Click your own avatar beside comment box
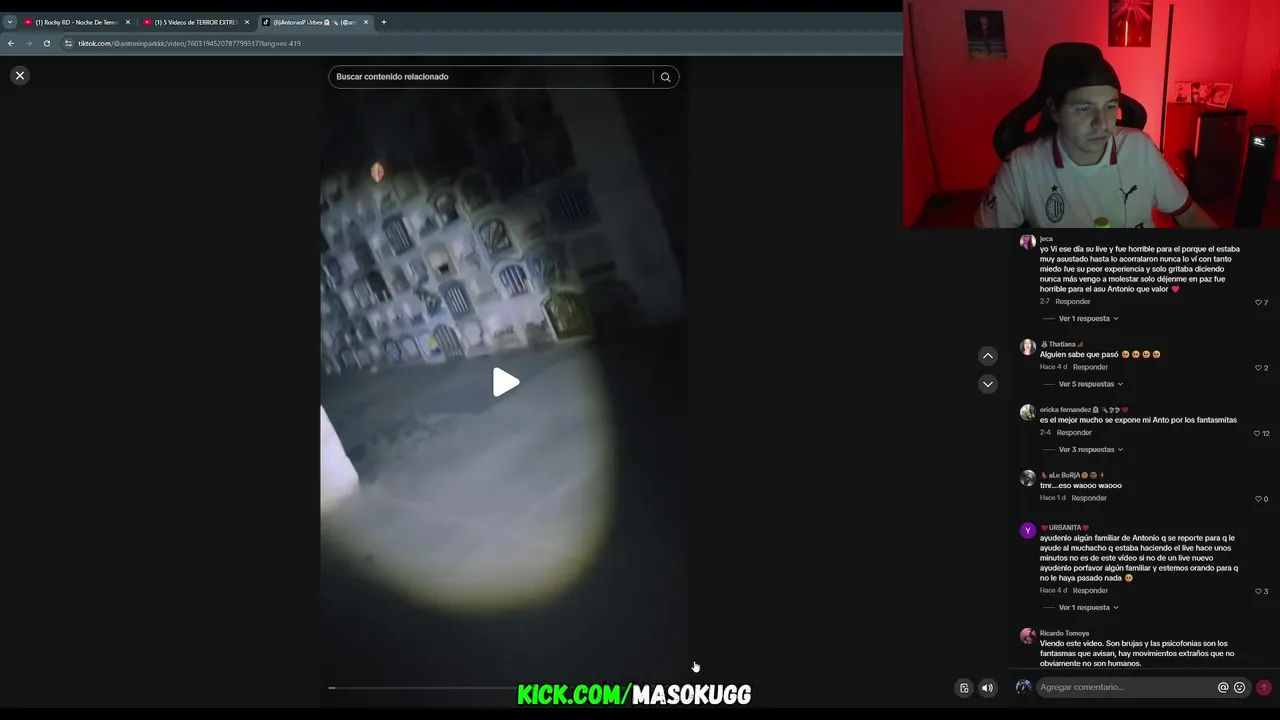 tap(1023, 688)
